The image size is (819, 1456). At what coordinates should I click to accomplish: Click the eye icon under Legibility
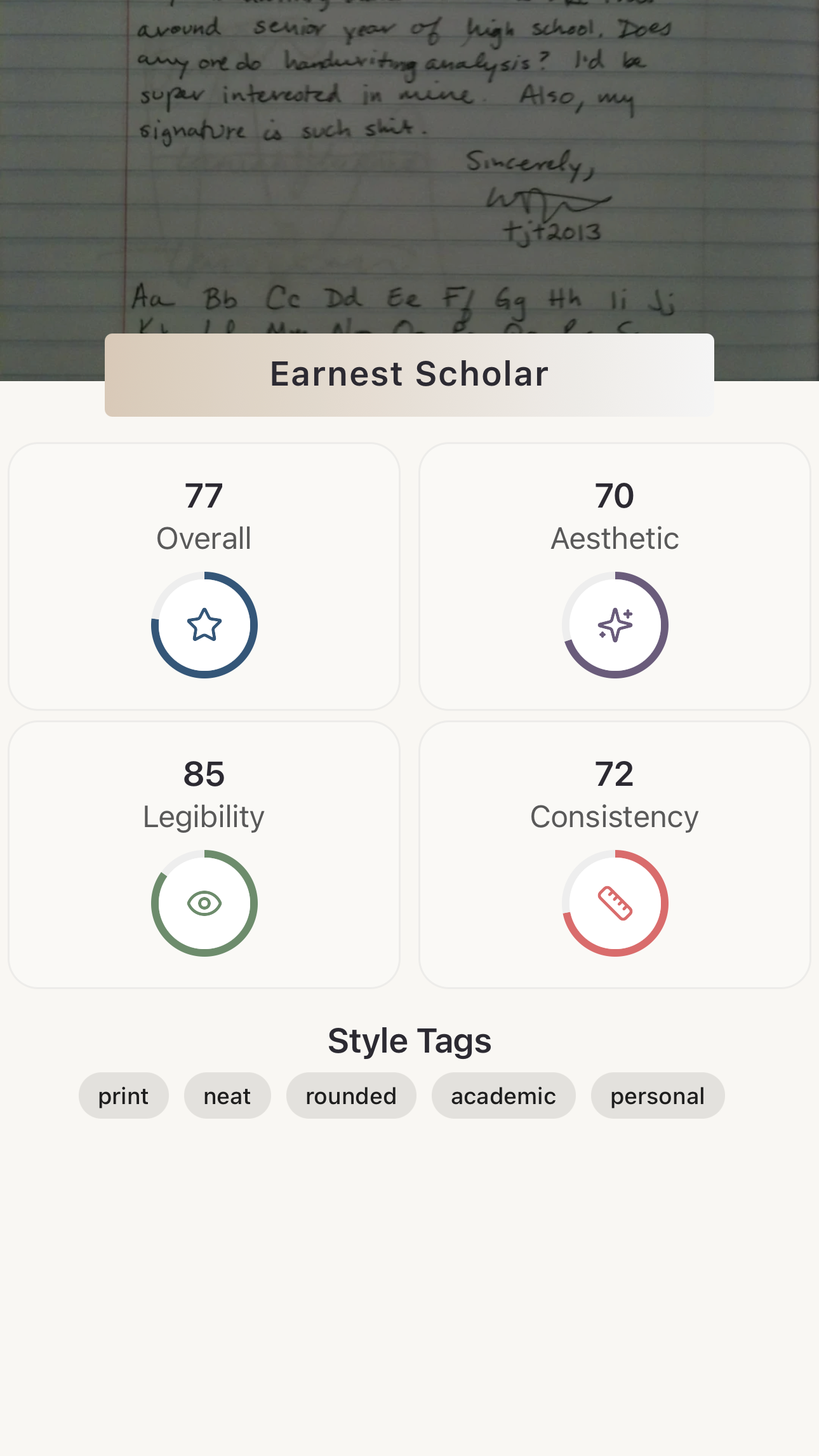point(204,903)
